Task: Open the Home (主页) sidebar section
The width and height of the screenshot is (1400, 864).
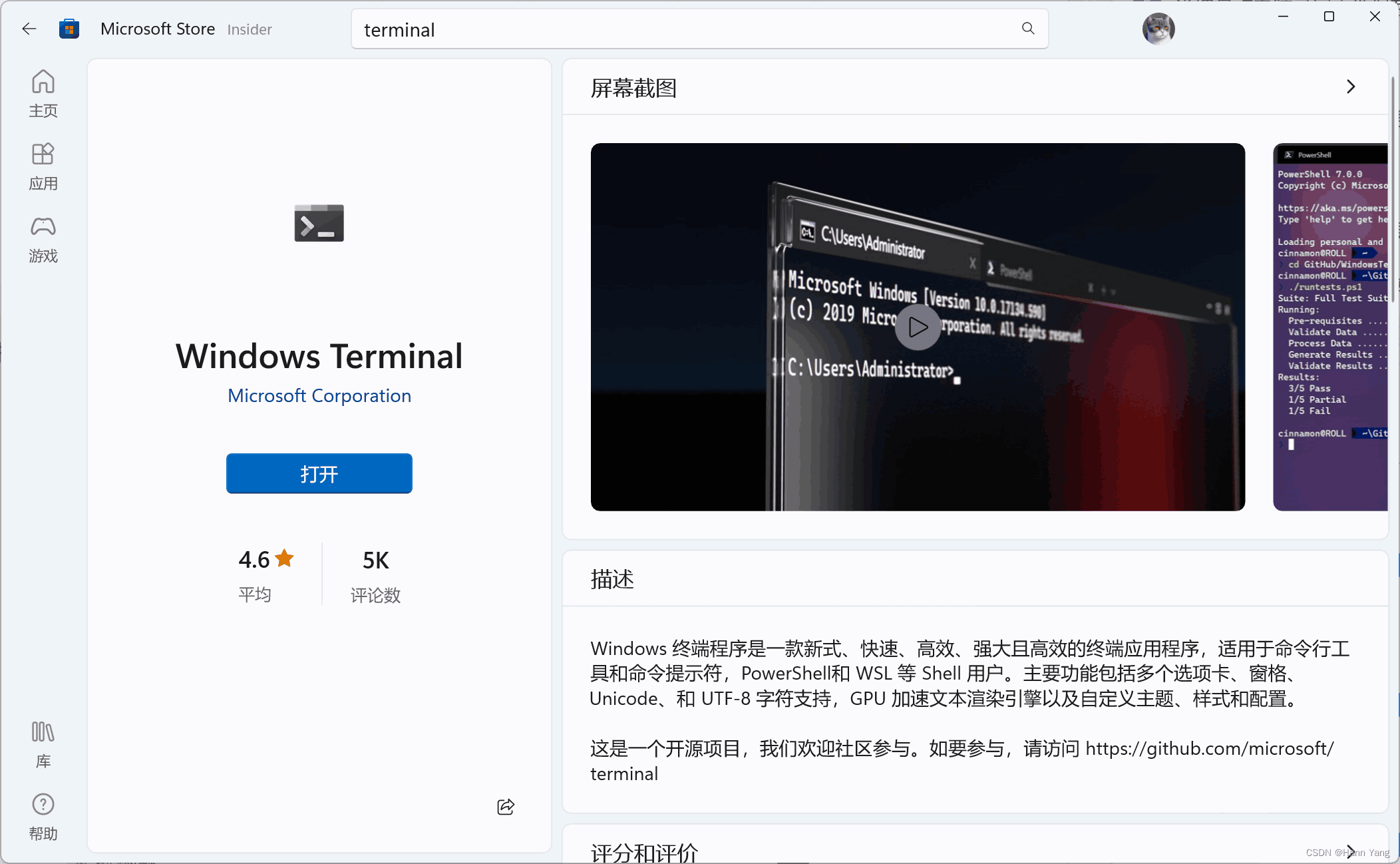Action: pos(43,94)
